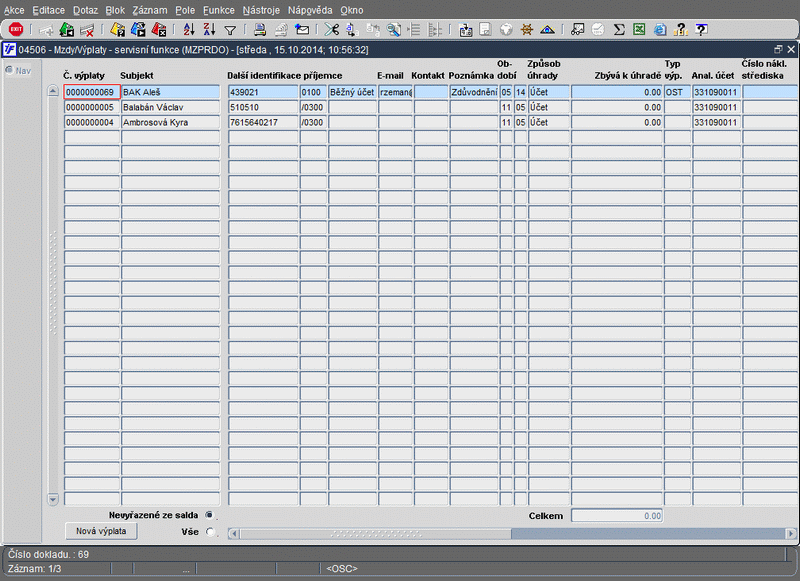Click the magnifier search document icon
The image size is (800, 581).
[x=393, y=30]
